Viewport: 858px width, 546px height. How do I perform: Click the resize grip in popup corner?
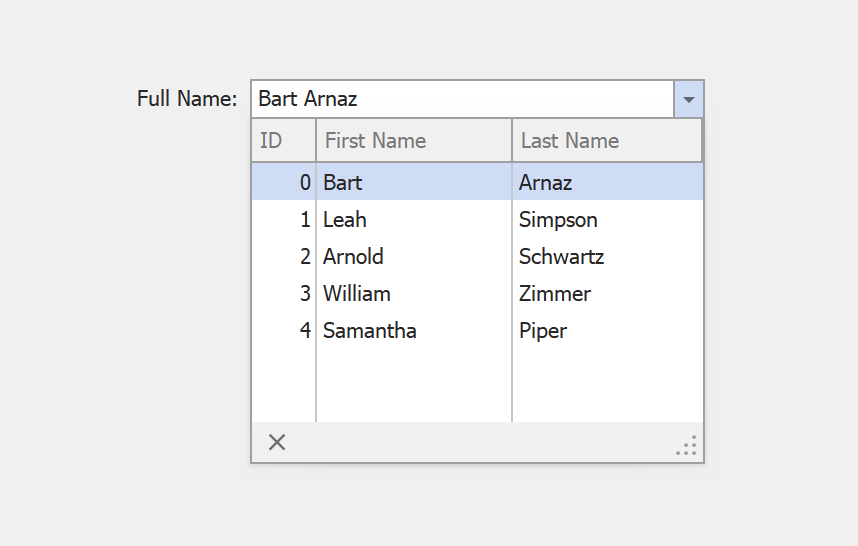(687, 446)
